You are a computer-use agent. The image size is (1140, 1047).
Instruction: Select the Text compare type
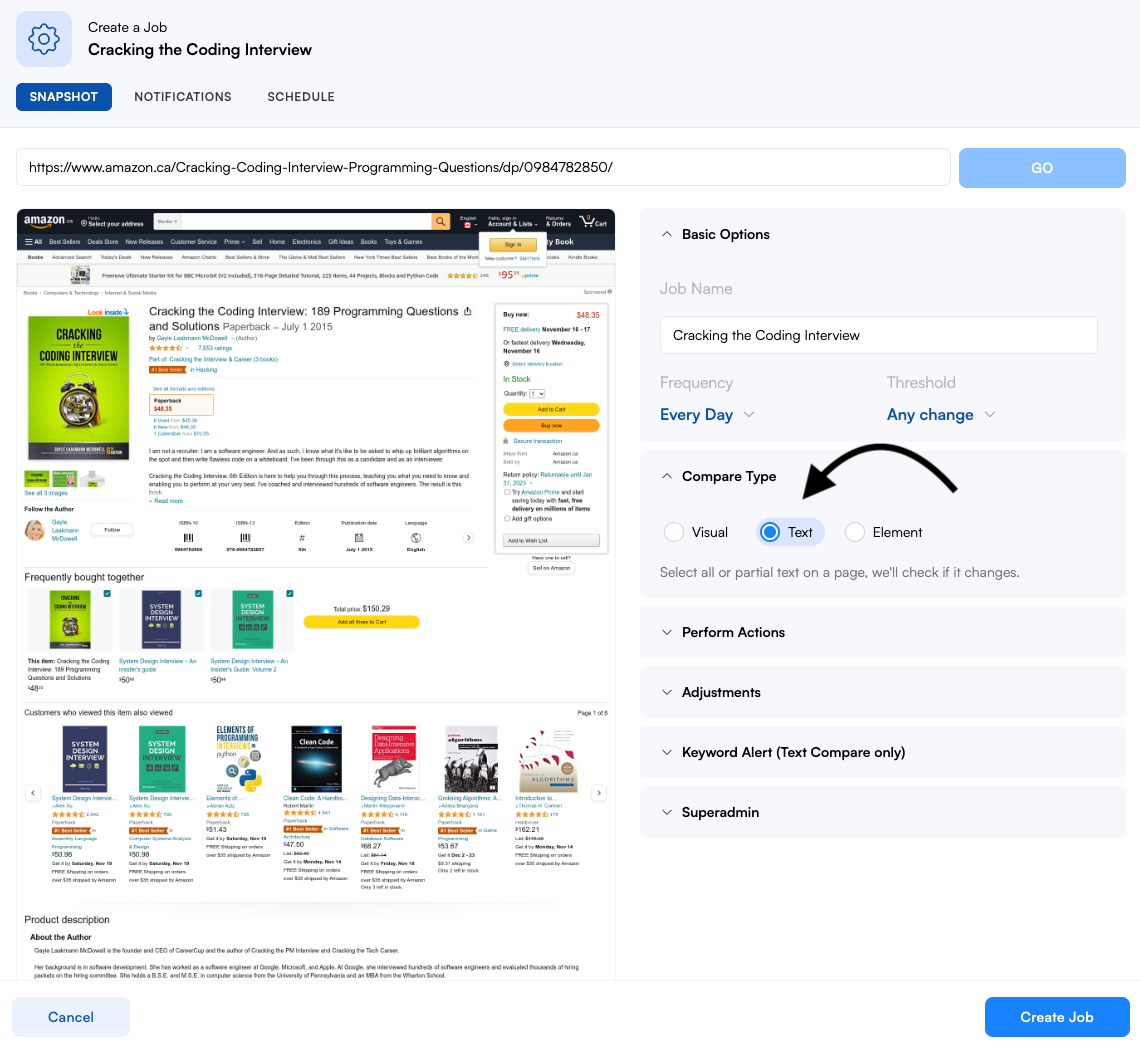click(x=770, y=532)
